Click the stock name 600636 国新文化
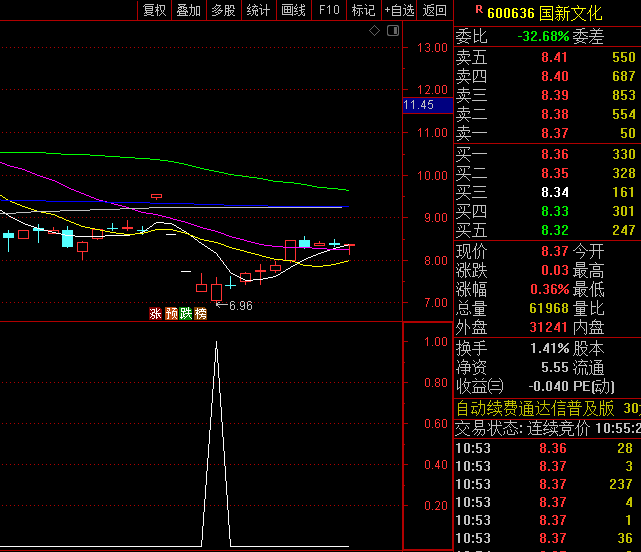Image resolution: width=641 pixels, height=552 pixels. [545, 13]
